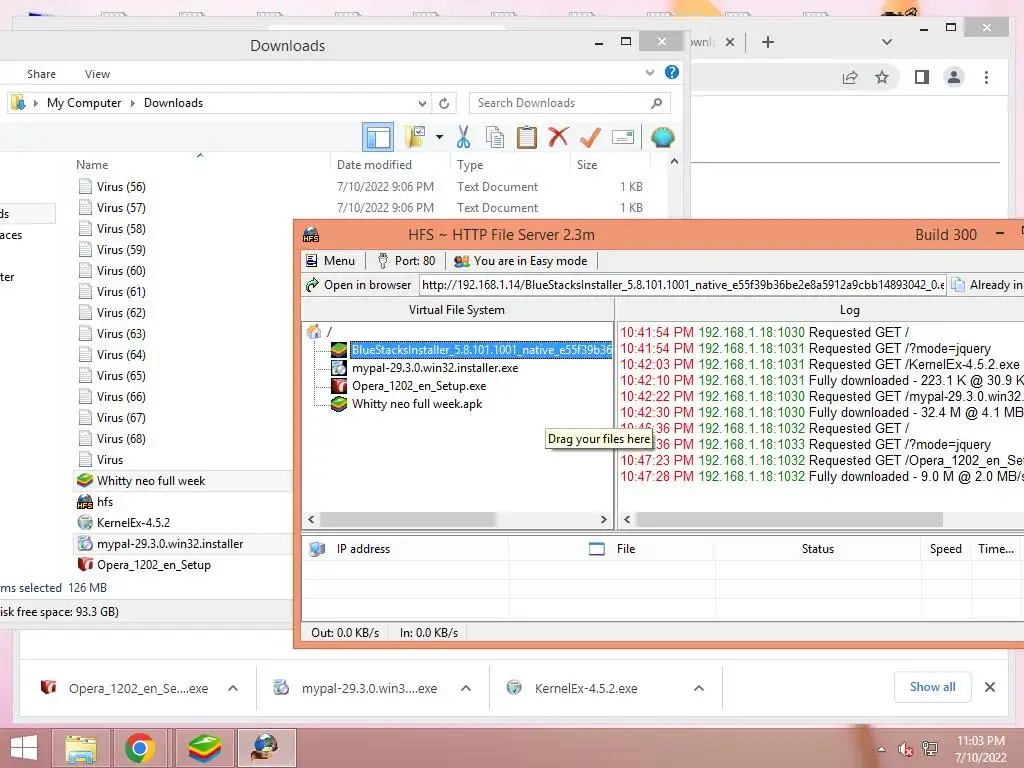
Task: Click Open in browser in HFS
Action: (x=359, y=285)
